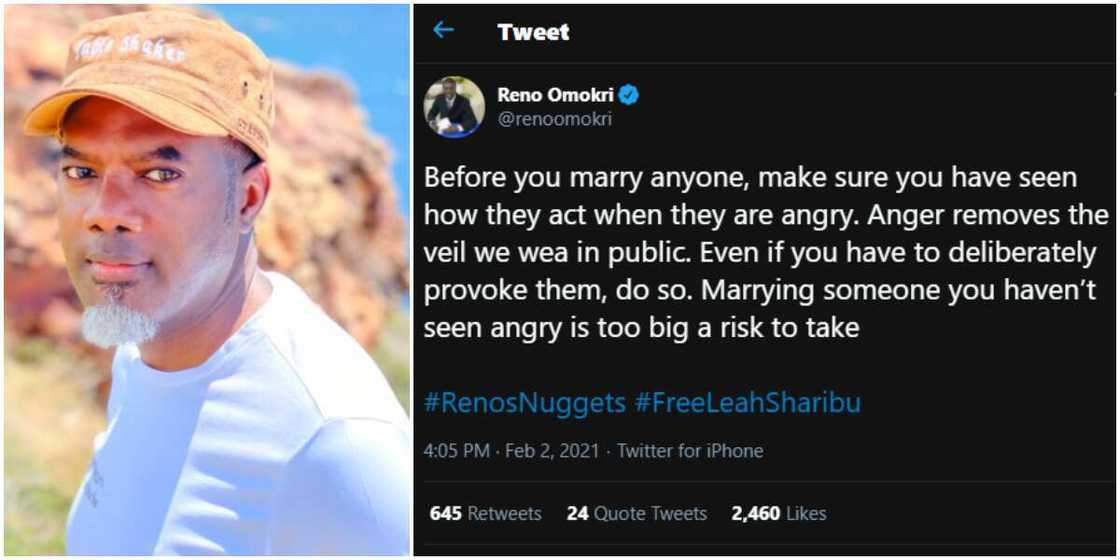Viewport: 1120px width, 560px height.
Task: View the 645 Retweets list
Action: point(485,513)
